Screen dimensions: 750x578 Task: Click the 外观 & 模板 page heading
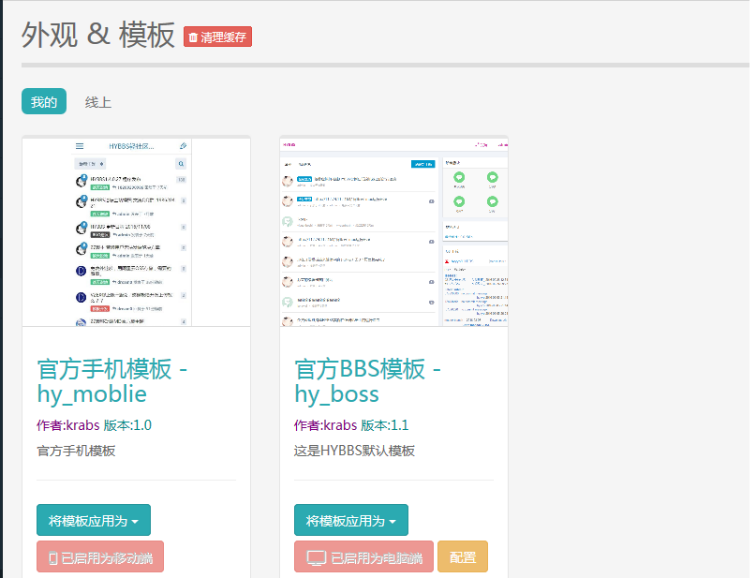tap(98, 35)
